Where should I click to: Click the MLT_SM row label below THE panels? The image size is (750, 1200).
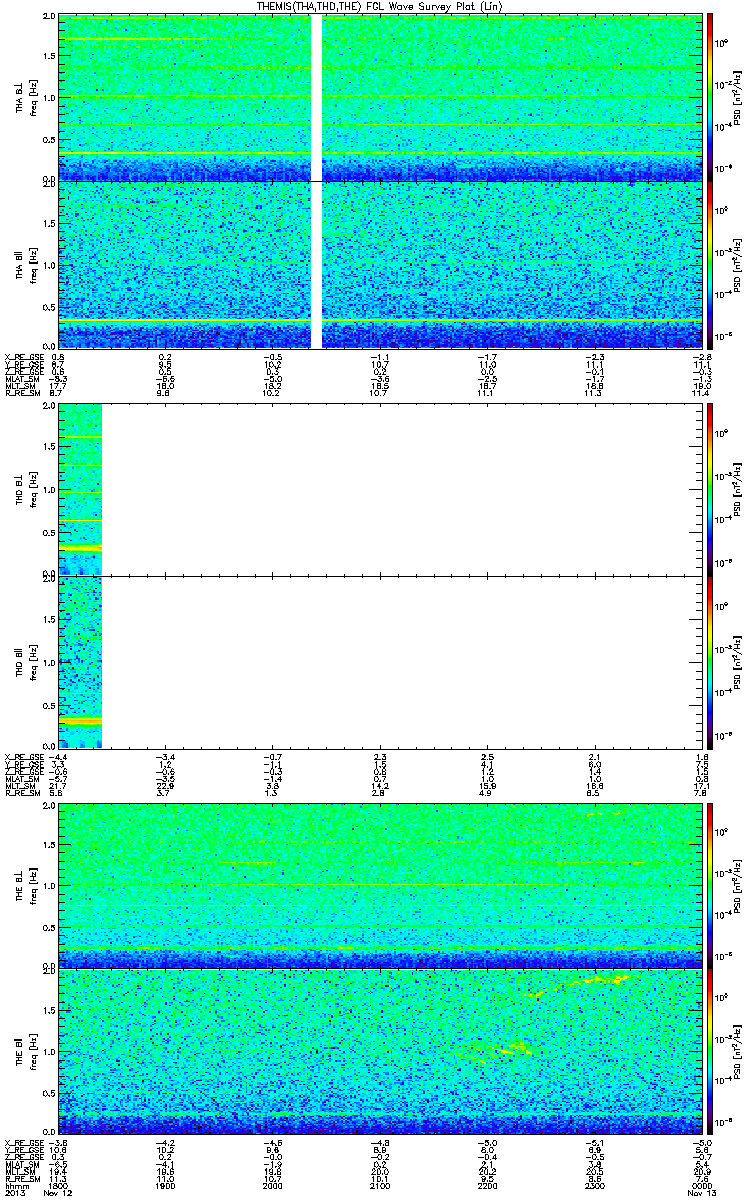pyautogui.click(x=19, y=1173)
